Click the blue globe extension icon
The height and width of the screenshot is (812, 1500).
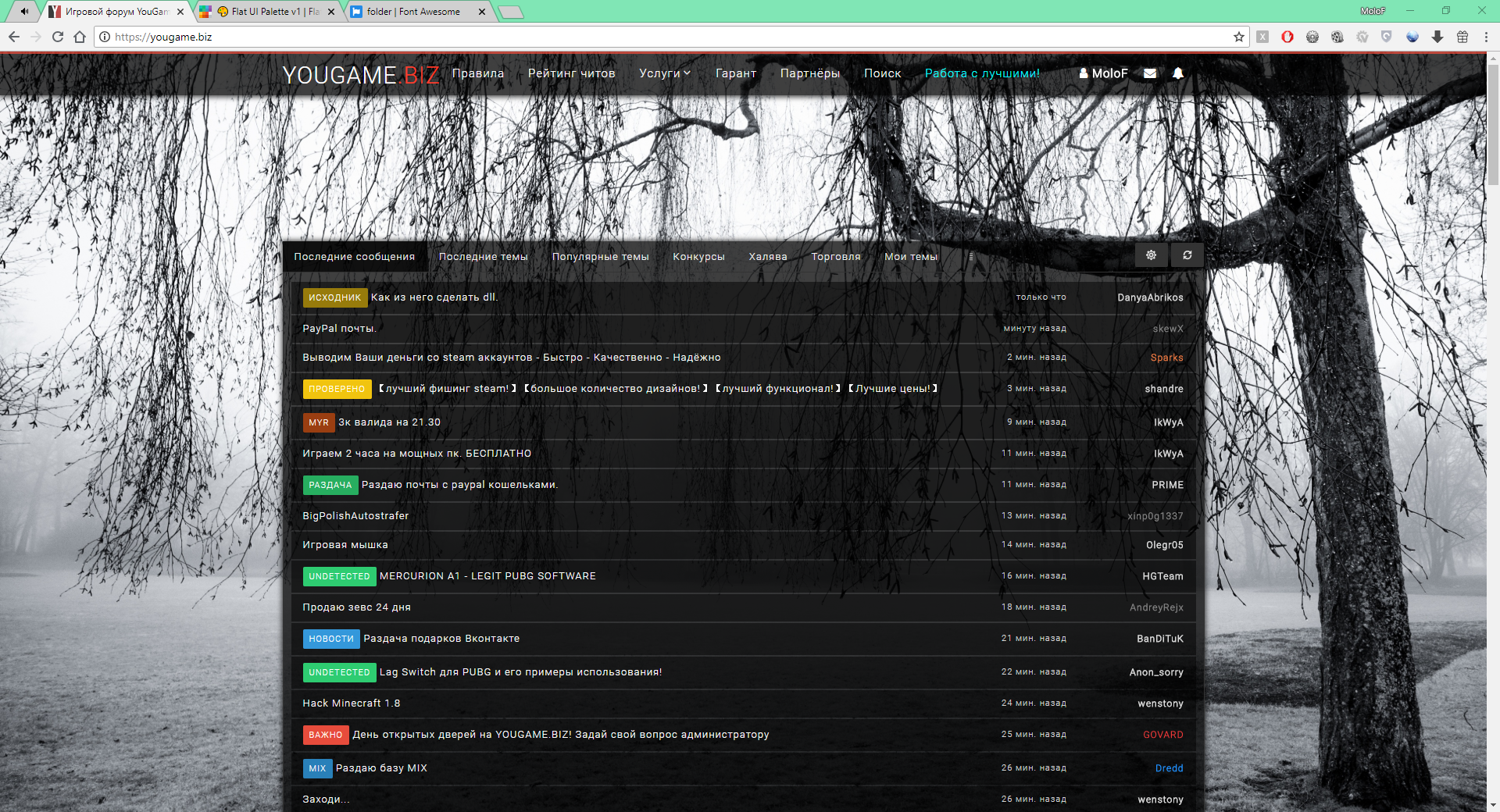(x=1412, y=37)
